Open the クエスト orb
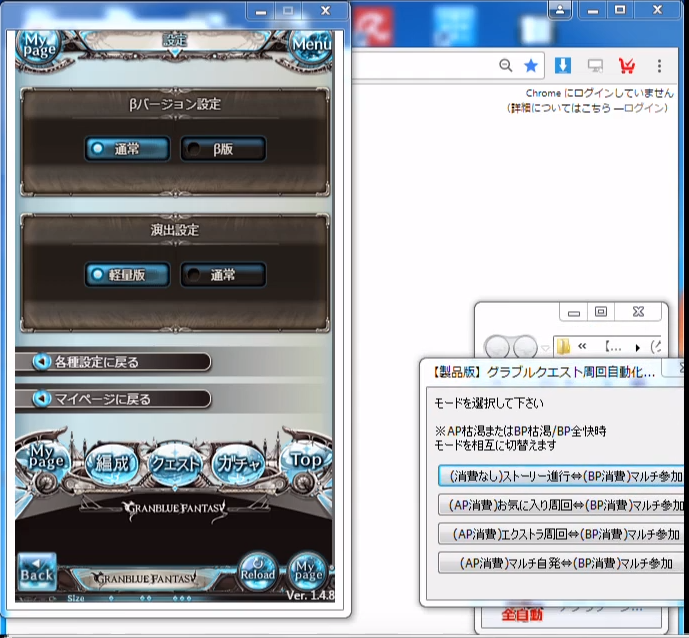Image resolution: width=689 pixels, height=638 pixels. (175, 464)
